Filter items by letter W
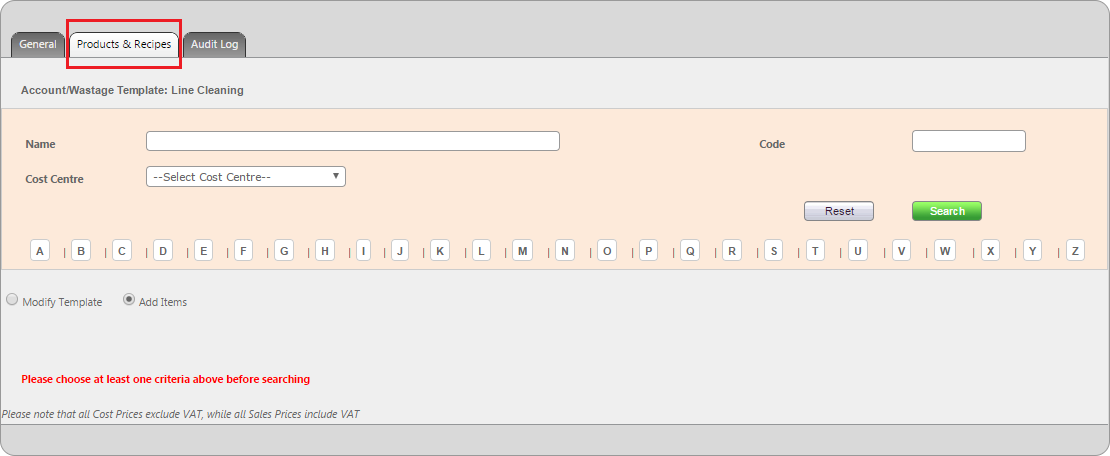Viewport: 1110px width, 456px height. coord(945,251)
